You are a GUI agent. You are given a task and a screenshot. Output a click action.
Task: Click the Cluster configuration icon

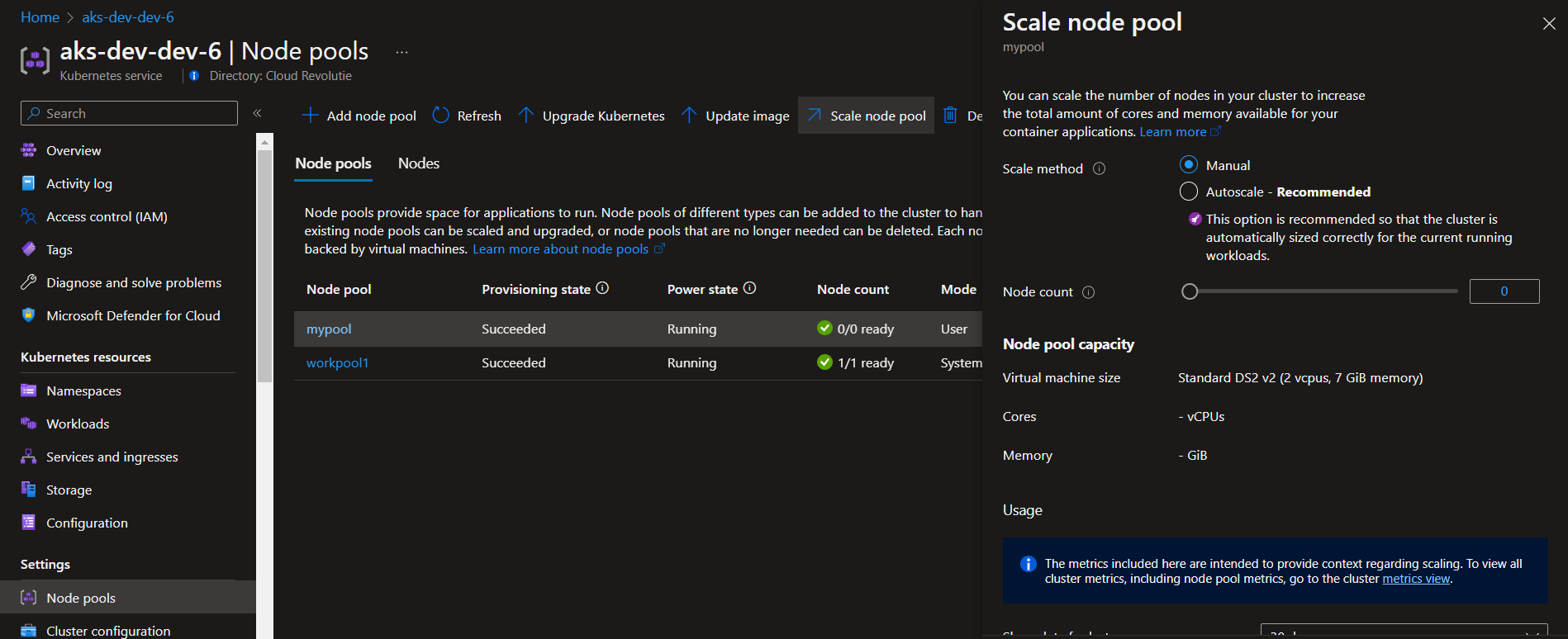click(29, 631)
